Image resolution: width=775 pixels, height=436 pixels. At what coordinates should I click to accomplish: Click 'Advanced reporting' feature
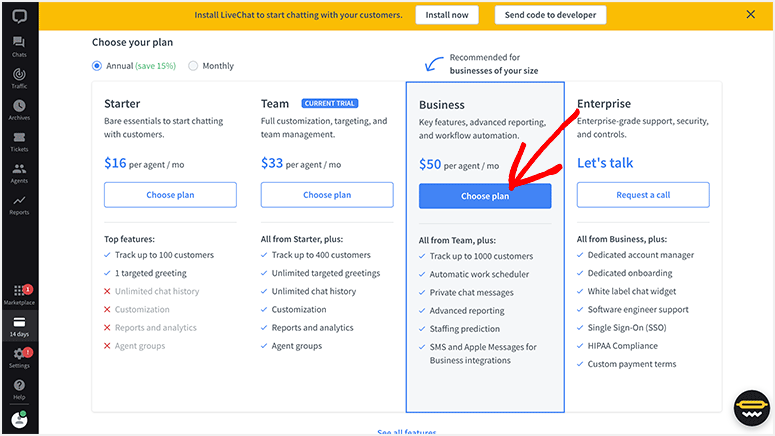point(467,311)
